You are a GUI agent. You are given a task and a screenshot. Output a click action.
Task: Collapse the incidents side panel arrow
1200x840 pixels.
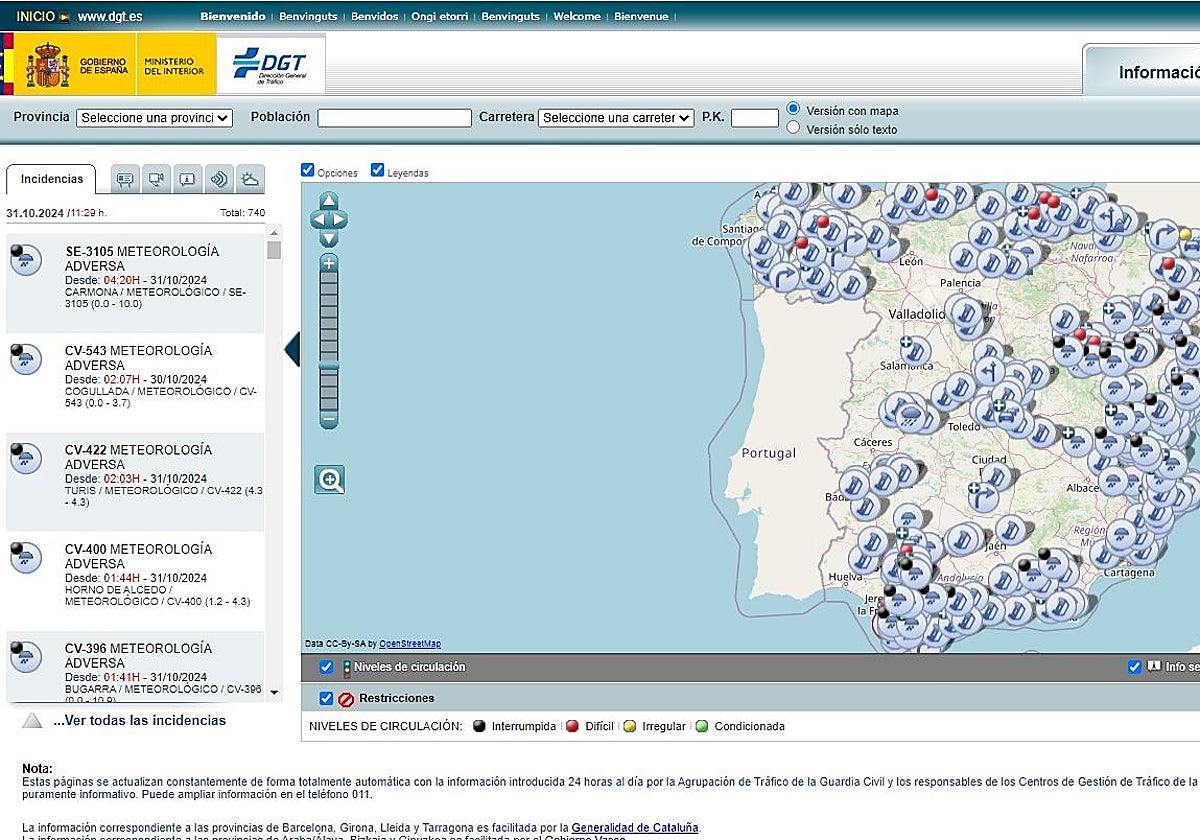pos(292,349)
